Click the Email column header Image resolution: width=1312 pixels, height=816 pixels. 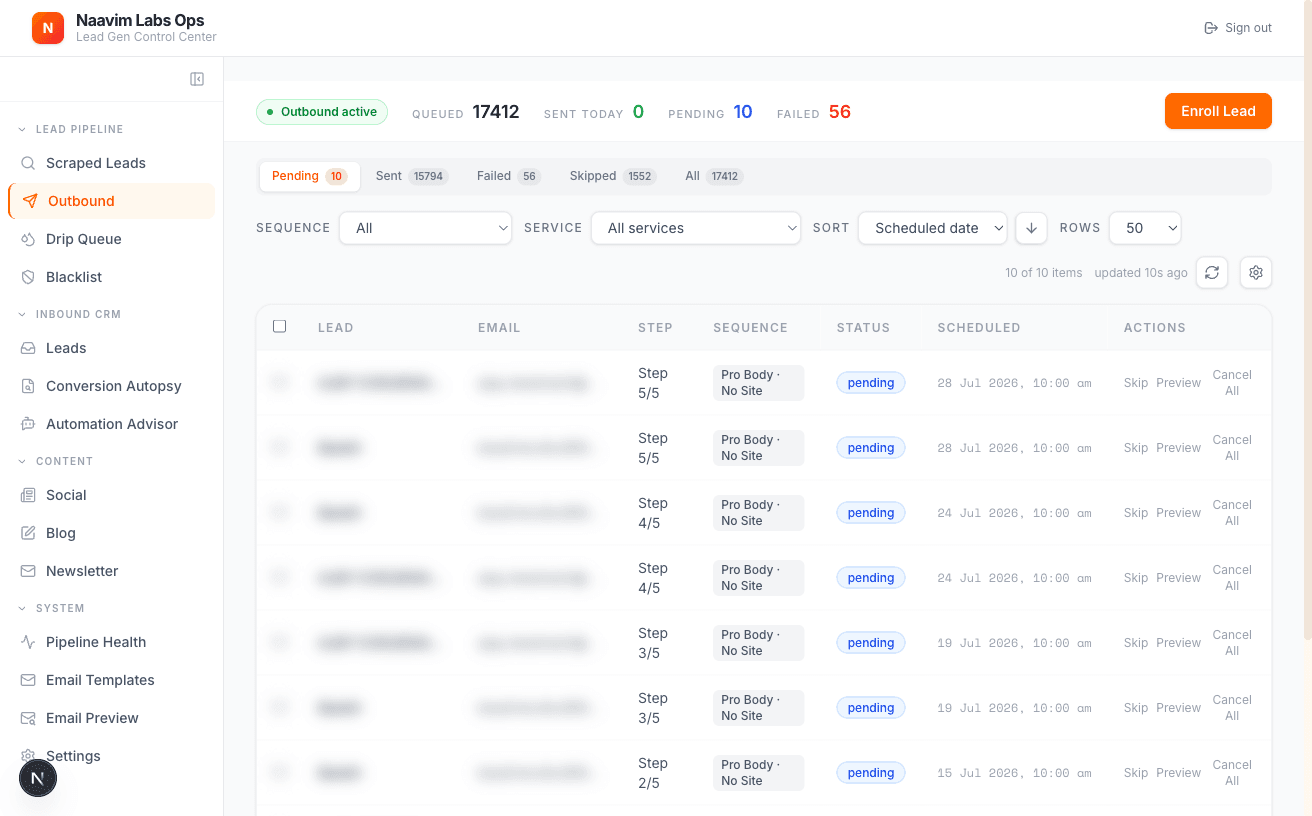(499, 327)
